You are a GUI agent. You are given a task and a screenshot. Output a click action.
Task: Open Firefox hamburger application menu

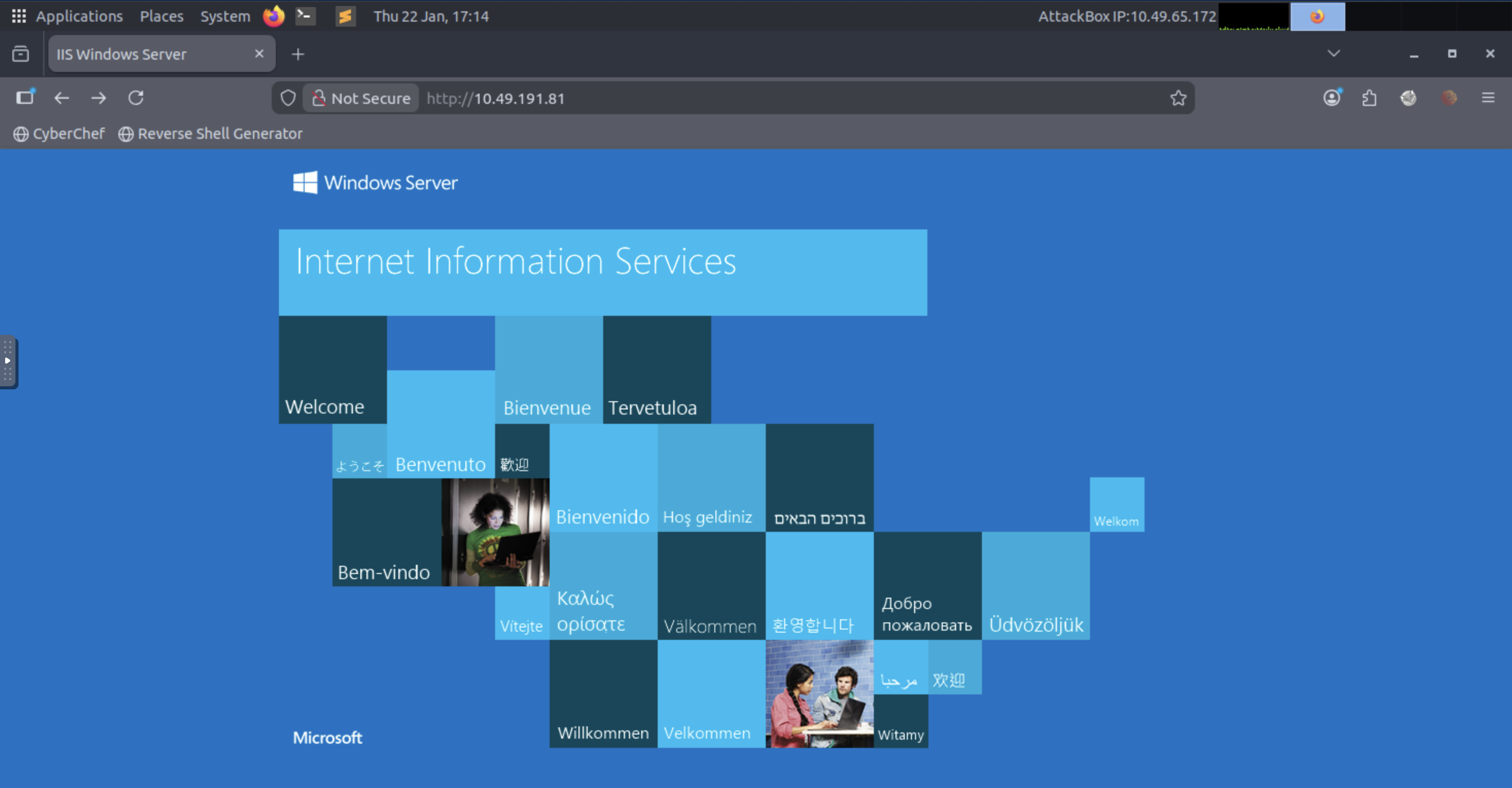(x=1488, y=98)
